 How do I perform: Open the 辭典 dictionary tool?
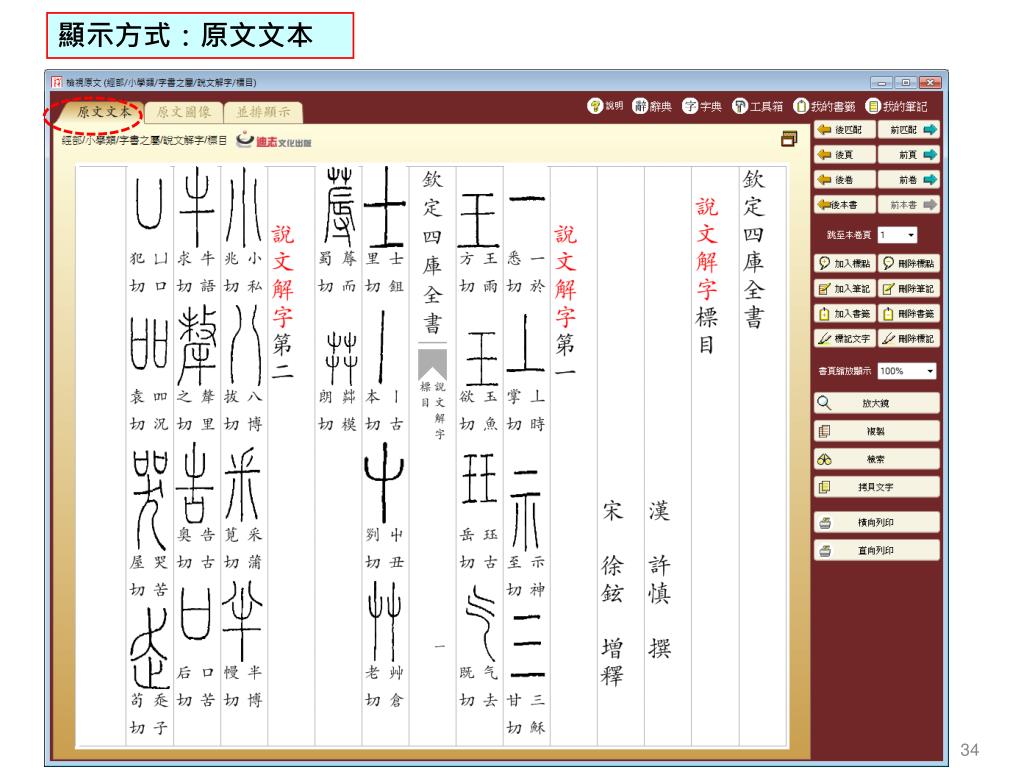pyautogui.click(x=652, y=106)
